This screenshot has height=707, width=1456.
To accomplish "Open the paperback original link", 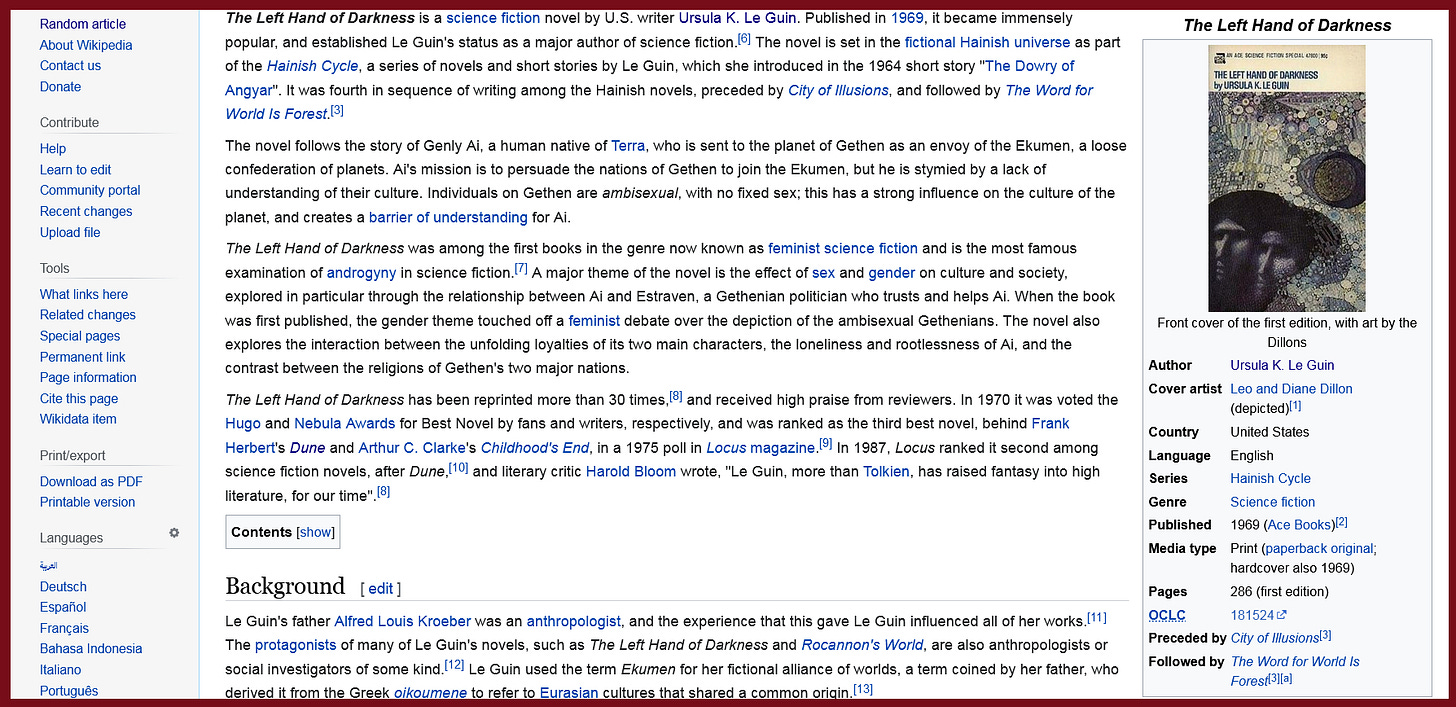I will click(1320, 548).
